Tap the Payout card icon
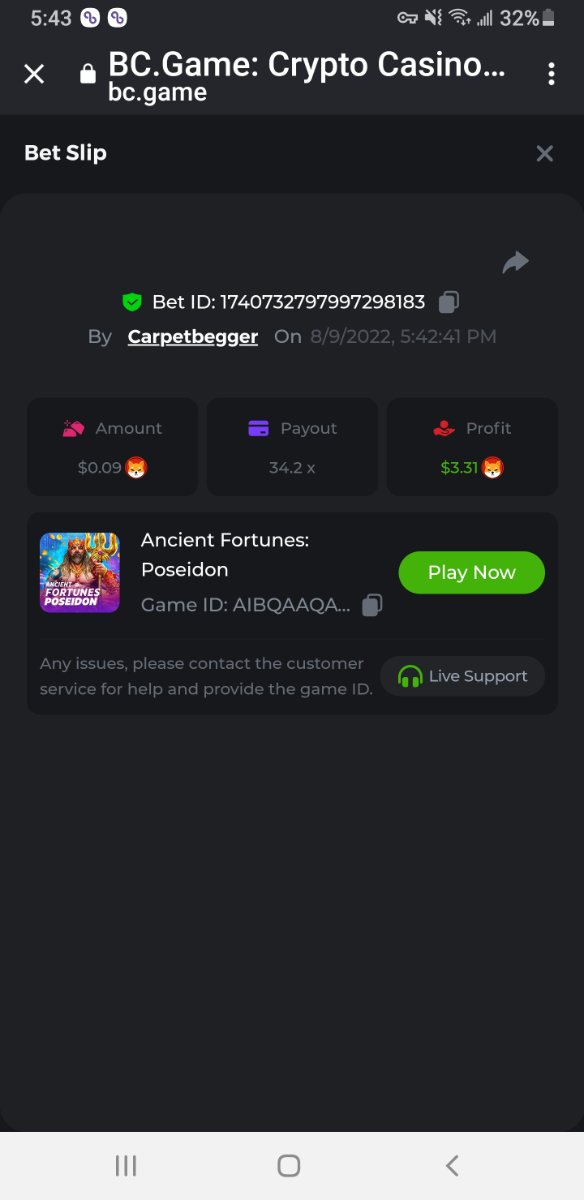Image resolution: width=584 pixels, height=1200 pixels. coord(259,428)
